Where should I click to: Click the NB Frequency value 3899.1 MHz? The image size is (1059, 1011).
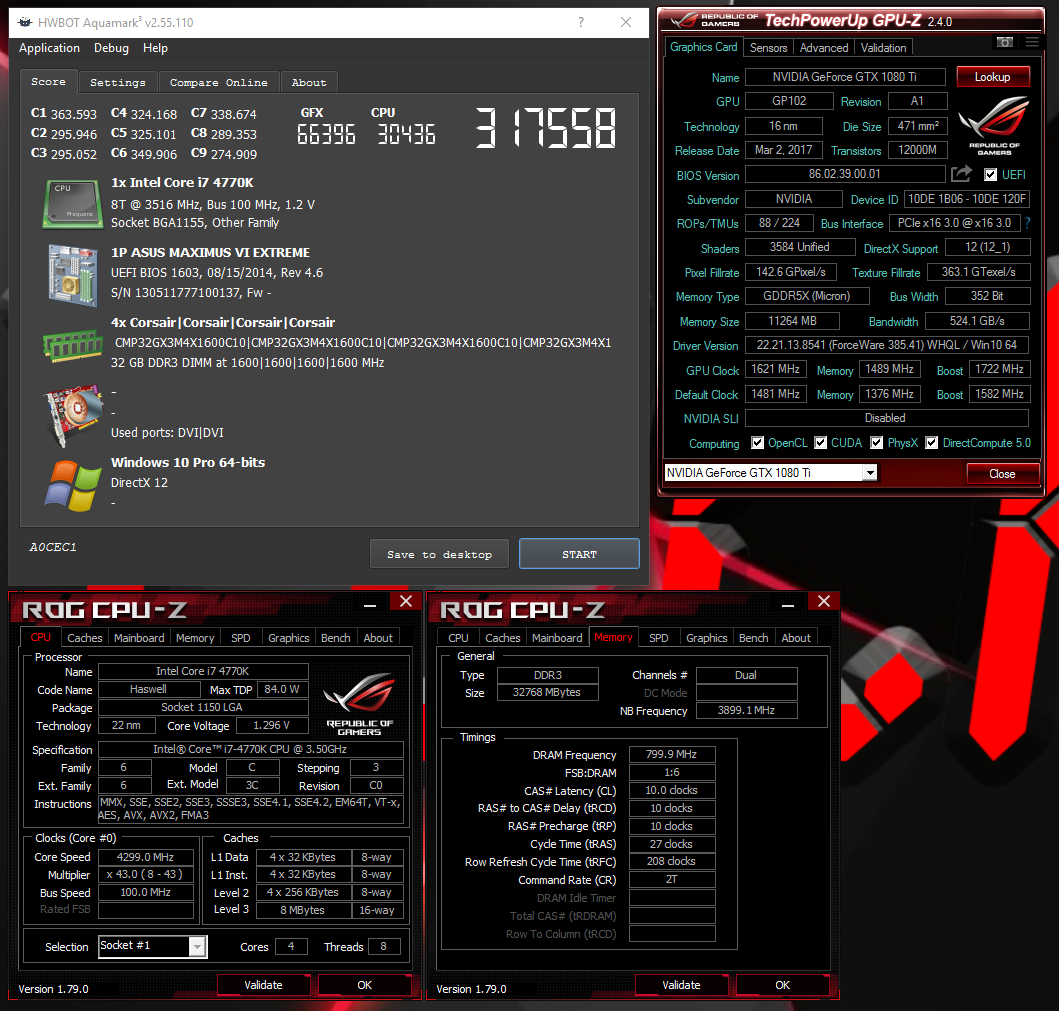(x=746, y=710)
